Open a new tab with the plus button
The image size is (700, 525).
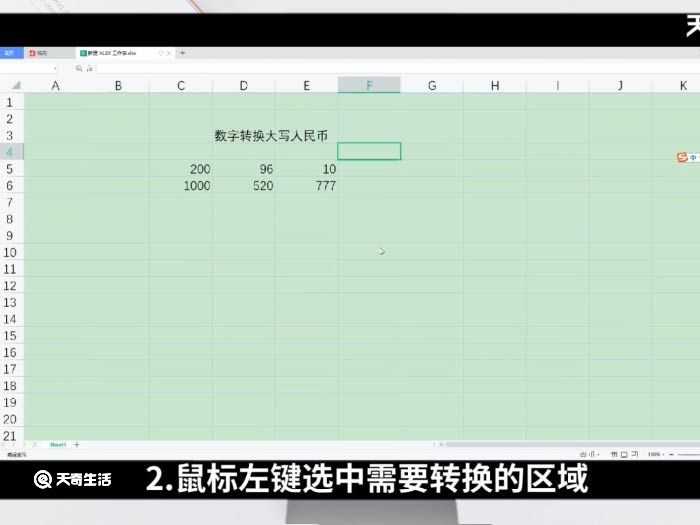click(182, 53)
